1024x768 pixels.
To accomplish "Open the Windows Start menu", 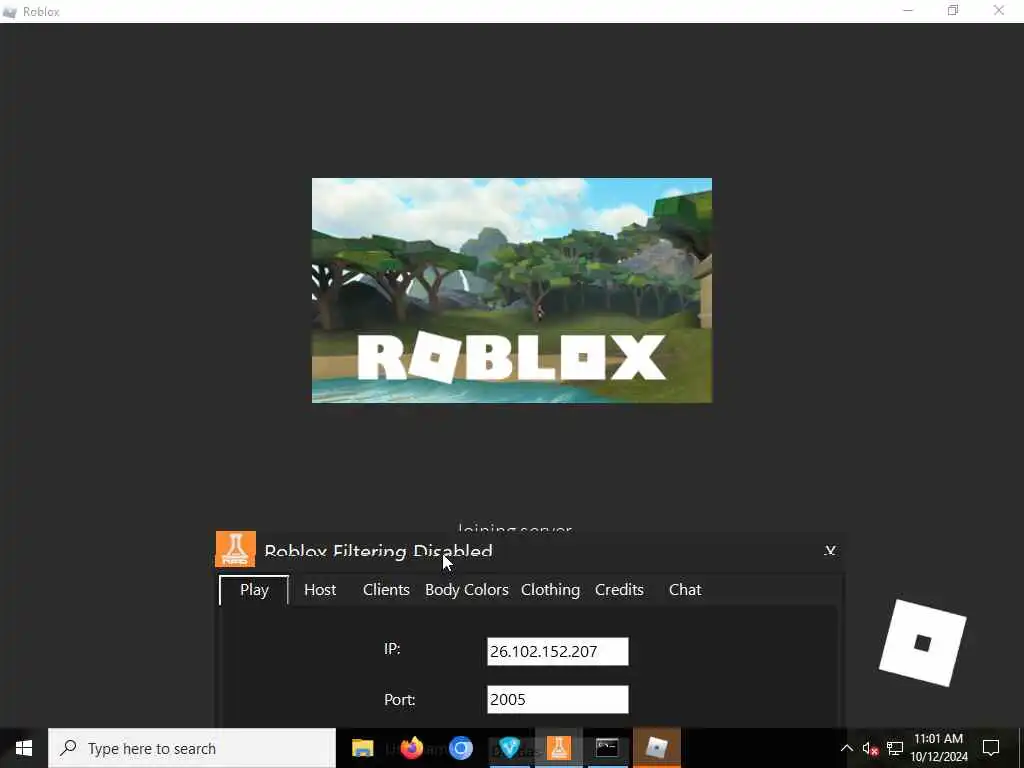I will point(24,748).
